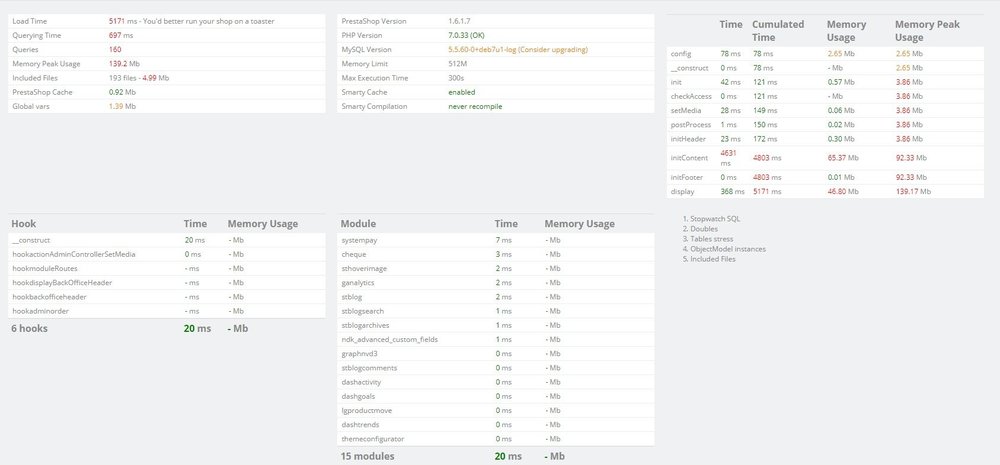The height and width of the screenshot is (465, 1000).
Task: Click the Module column header
Action: coord(358,224)
